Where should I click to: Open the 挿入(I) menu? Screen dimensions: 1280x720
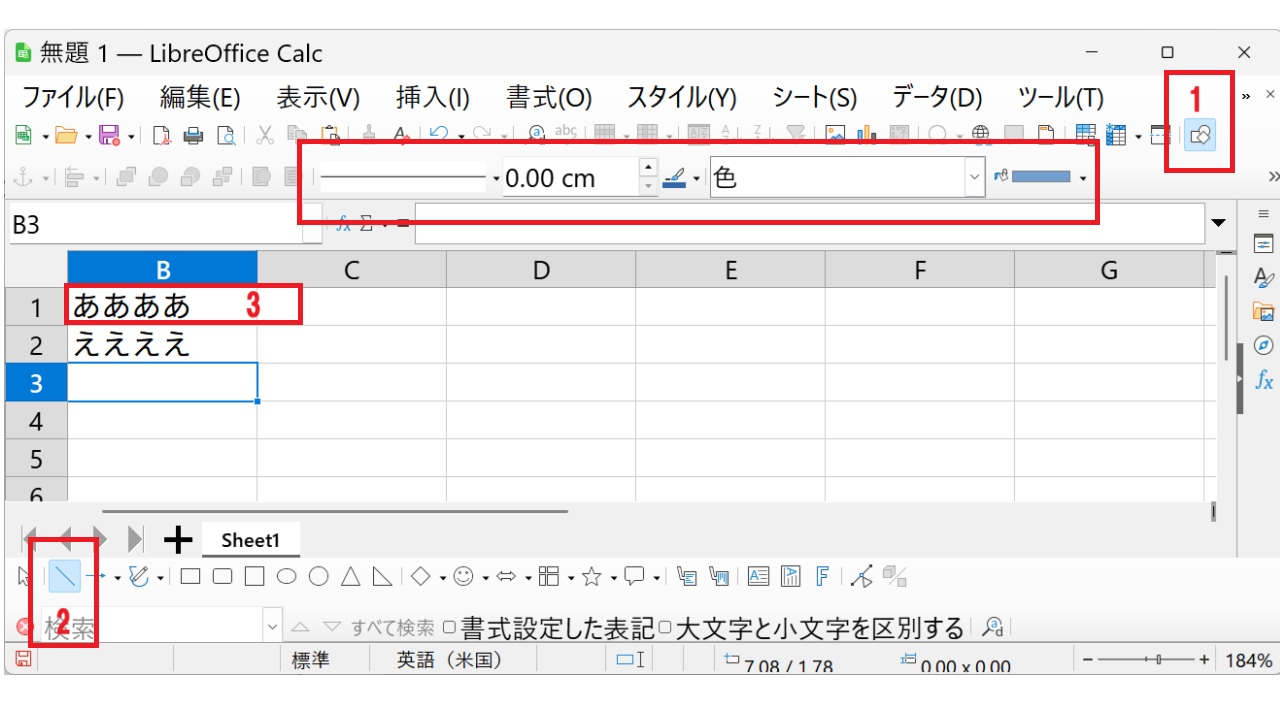tap(432, 98)
